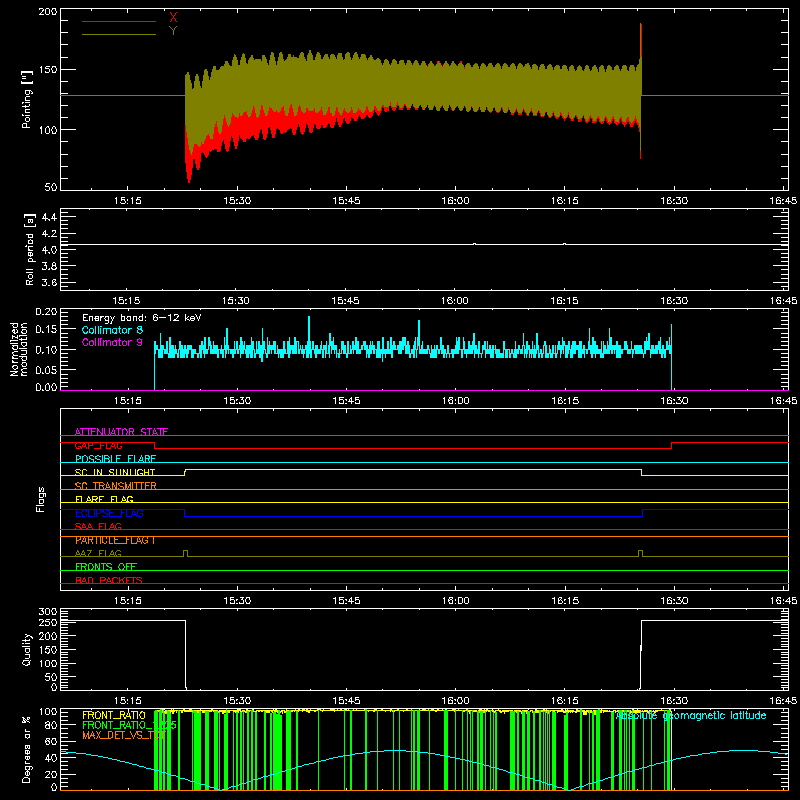Select the FLARE_FLAG label
Viewport: 800px width, 800px height.
tap(104, 499)
